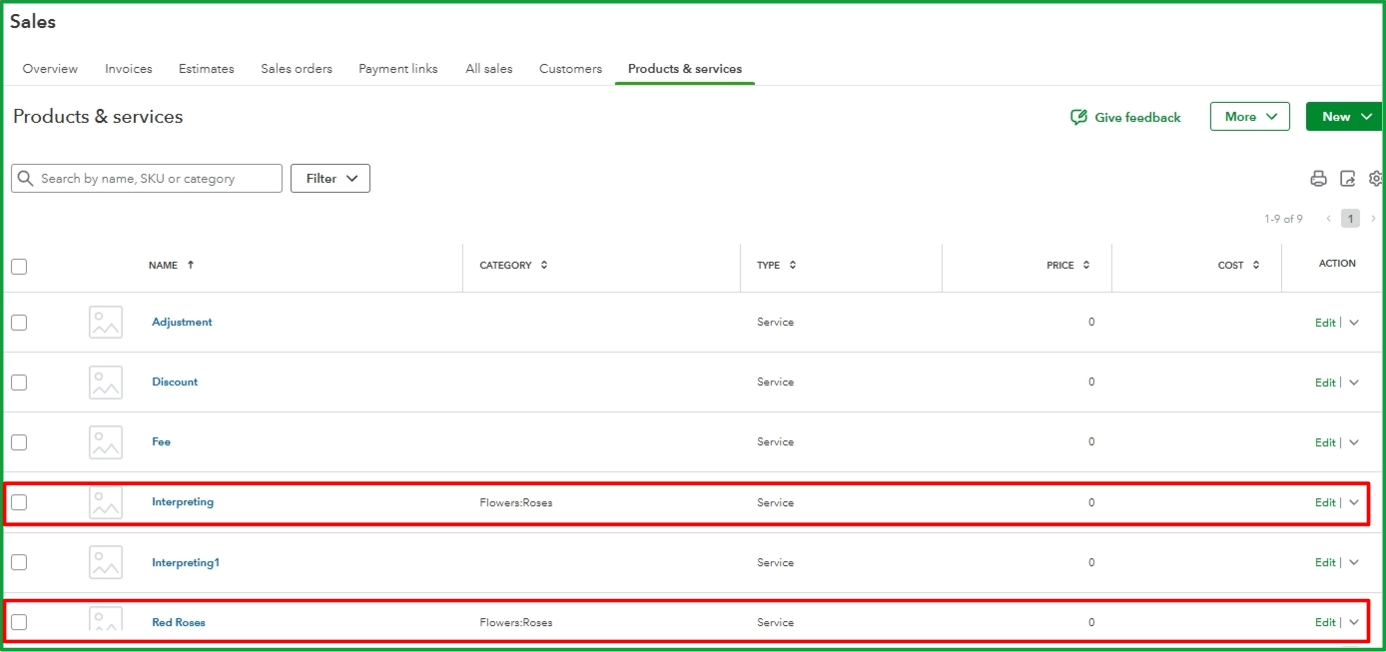Click the Filter control
The image size is (1386, 652).
pos(330,177)
